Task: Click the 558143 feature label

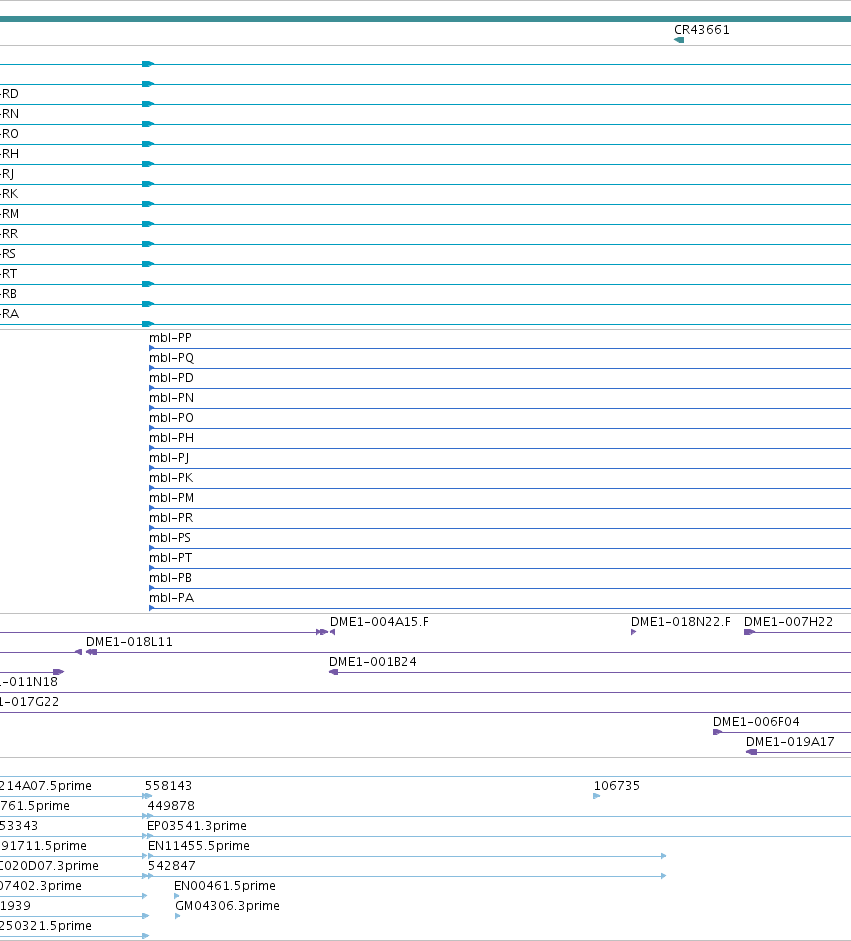Action: point(169,786)
